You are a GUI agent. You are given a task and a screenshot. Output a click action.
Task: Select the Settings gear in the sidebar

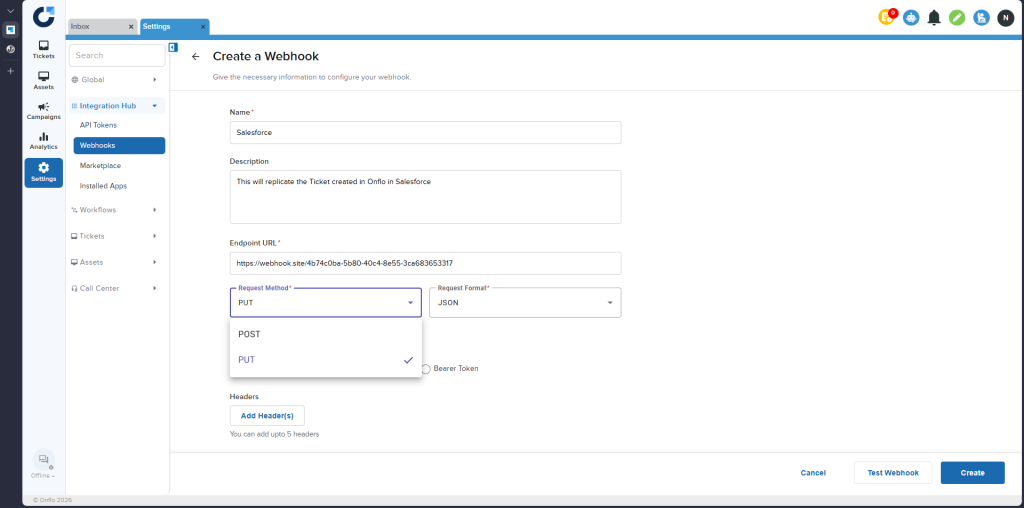point(44,172)
